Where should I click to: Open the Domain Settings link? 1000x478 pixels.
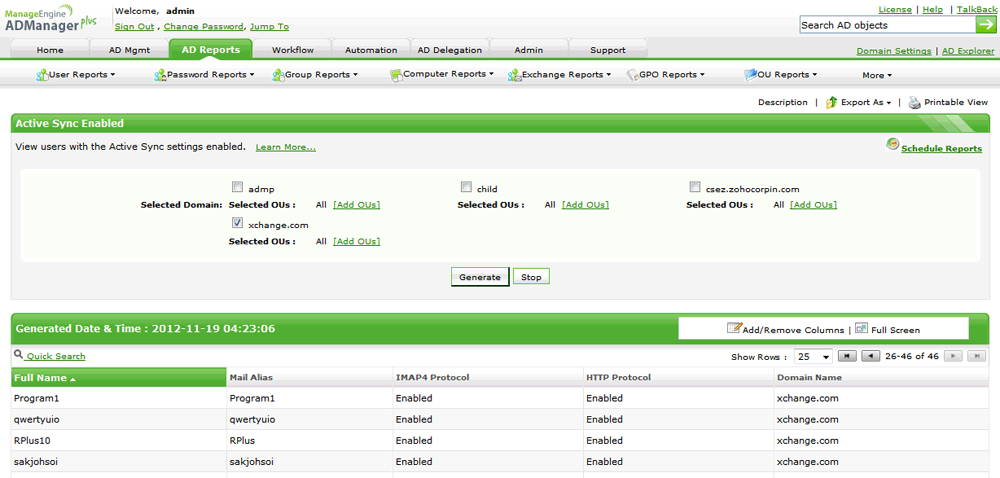point(893,51)
